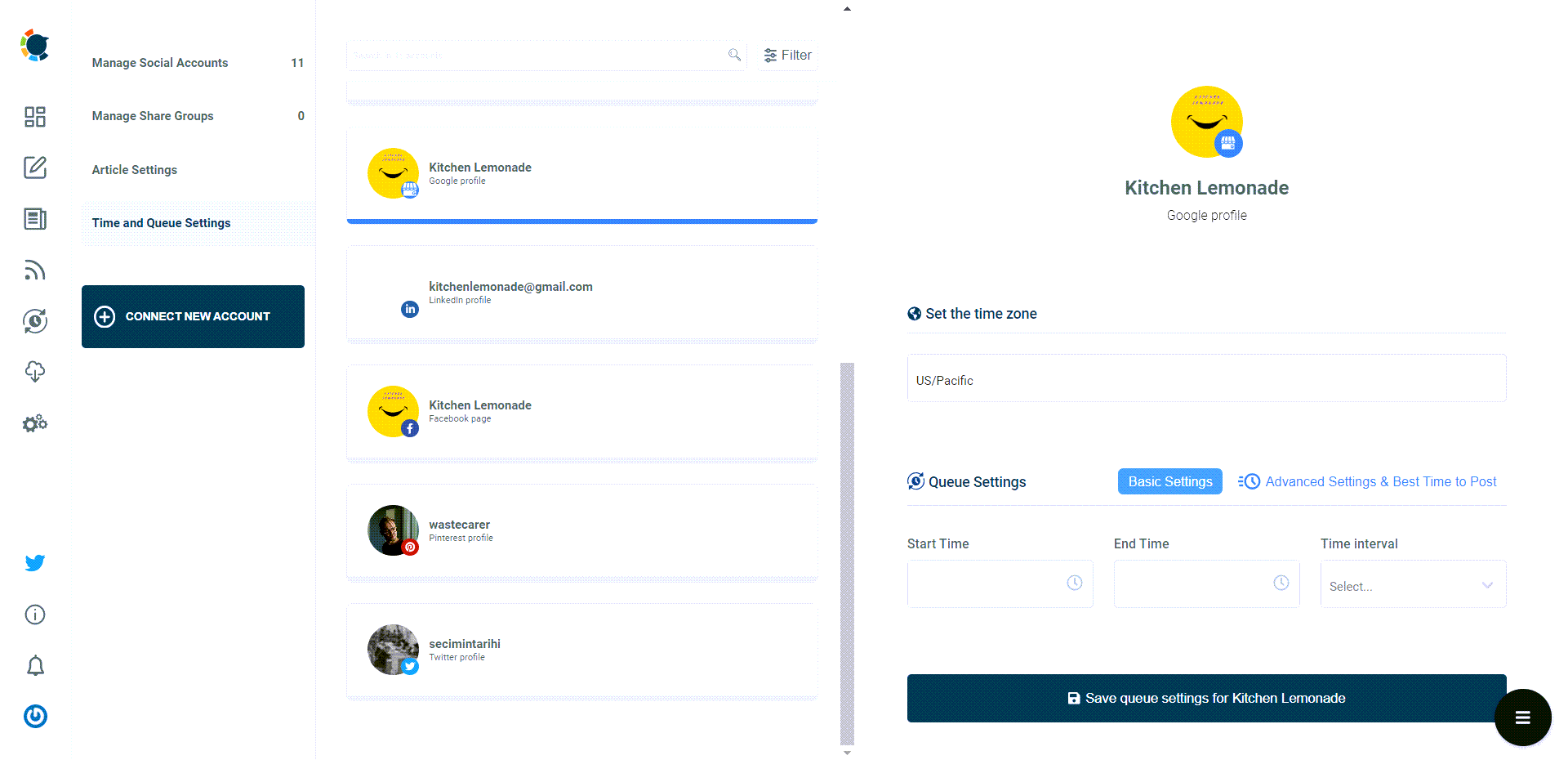Click the Connect New Account button
The image size is (1568, 760).
(x=193, y=316)
